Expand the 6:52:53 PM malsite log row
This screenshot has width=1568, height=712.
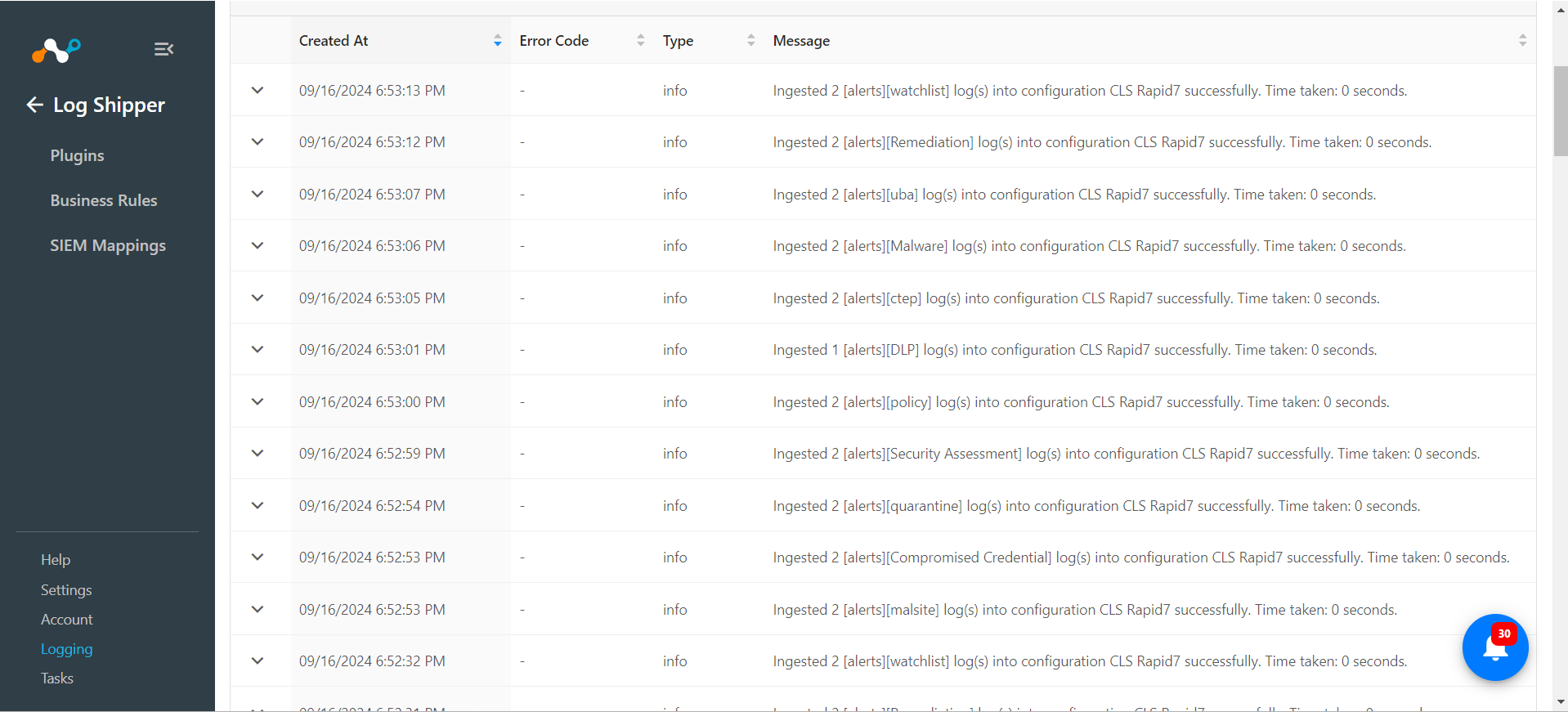click(x=258, y=609)
